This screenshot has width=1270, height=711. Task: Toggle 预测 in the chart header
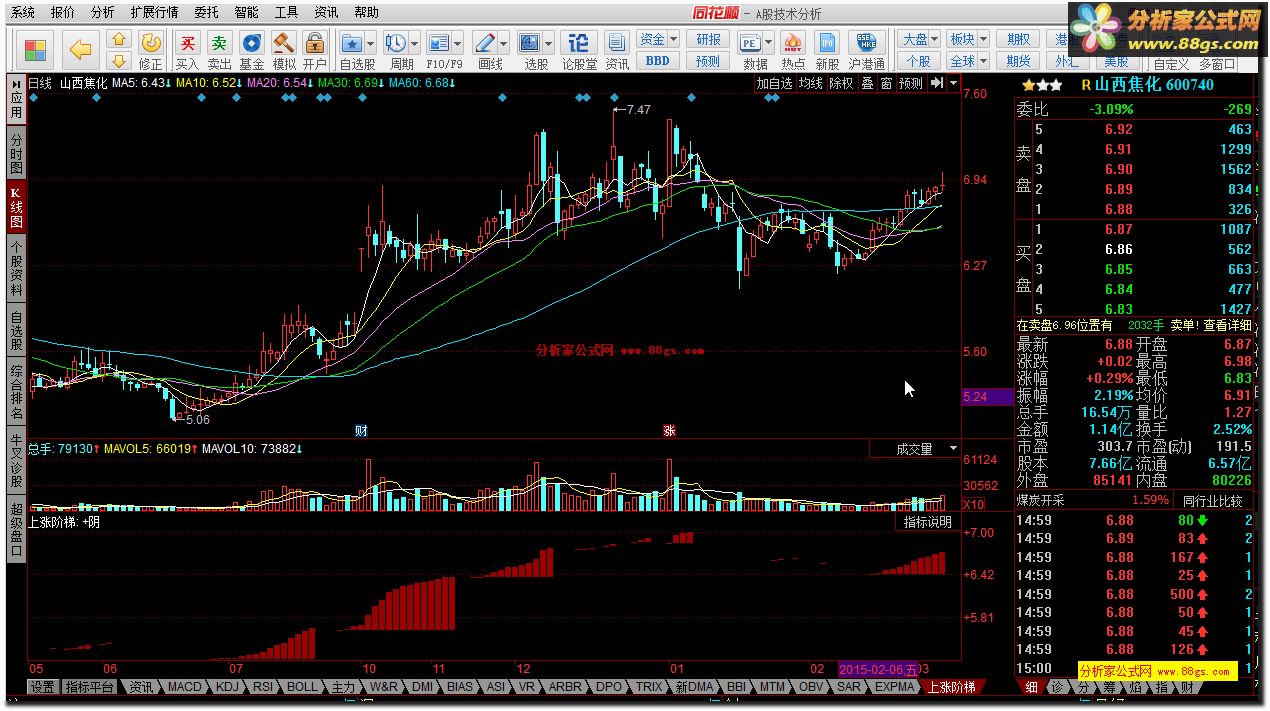point(911,84)
